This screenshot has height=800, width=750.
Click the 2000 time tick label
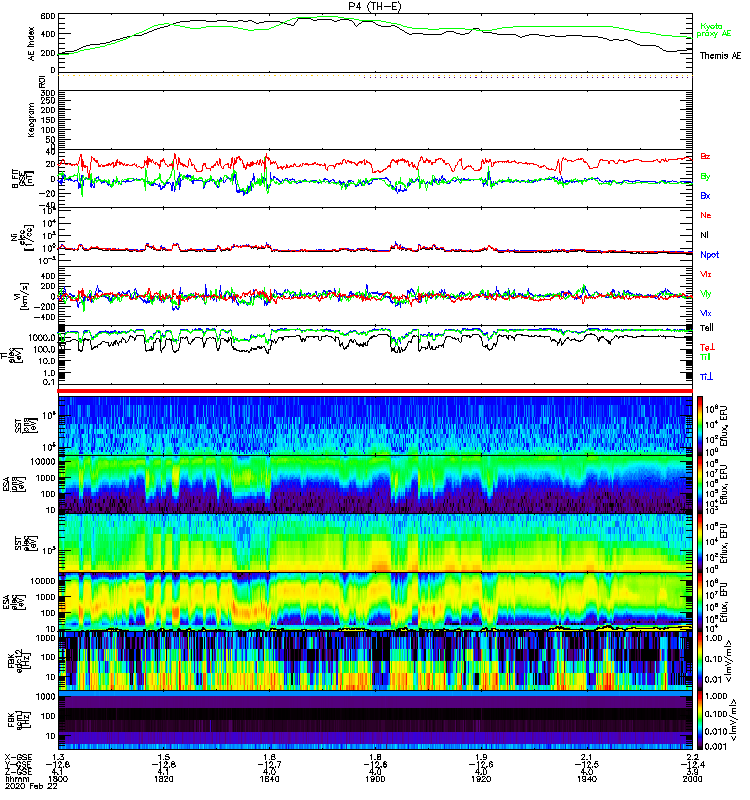[692, 779]
